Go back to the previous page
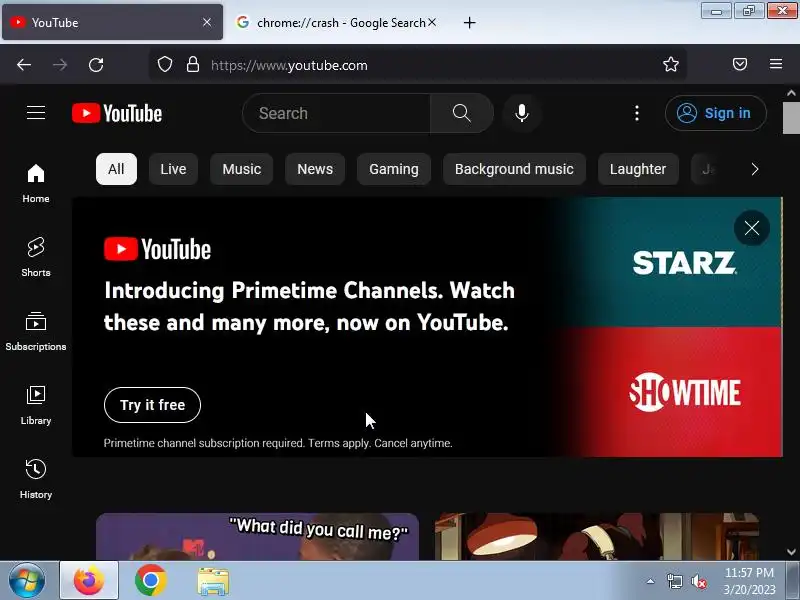 pos(24,65)
